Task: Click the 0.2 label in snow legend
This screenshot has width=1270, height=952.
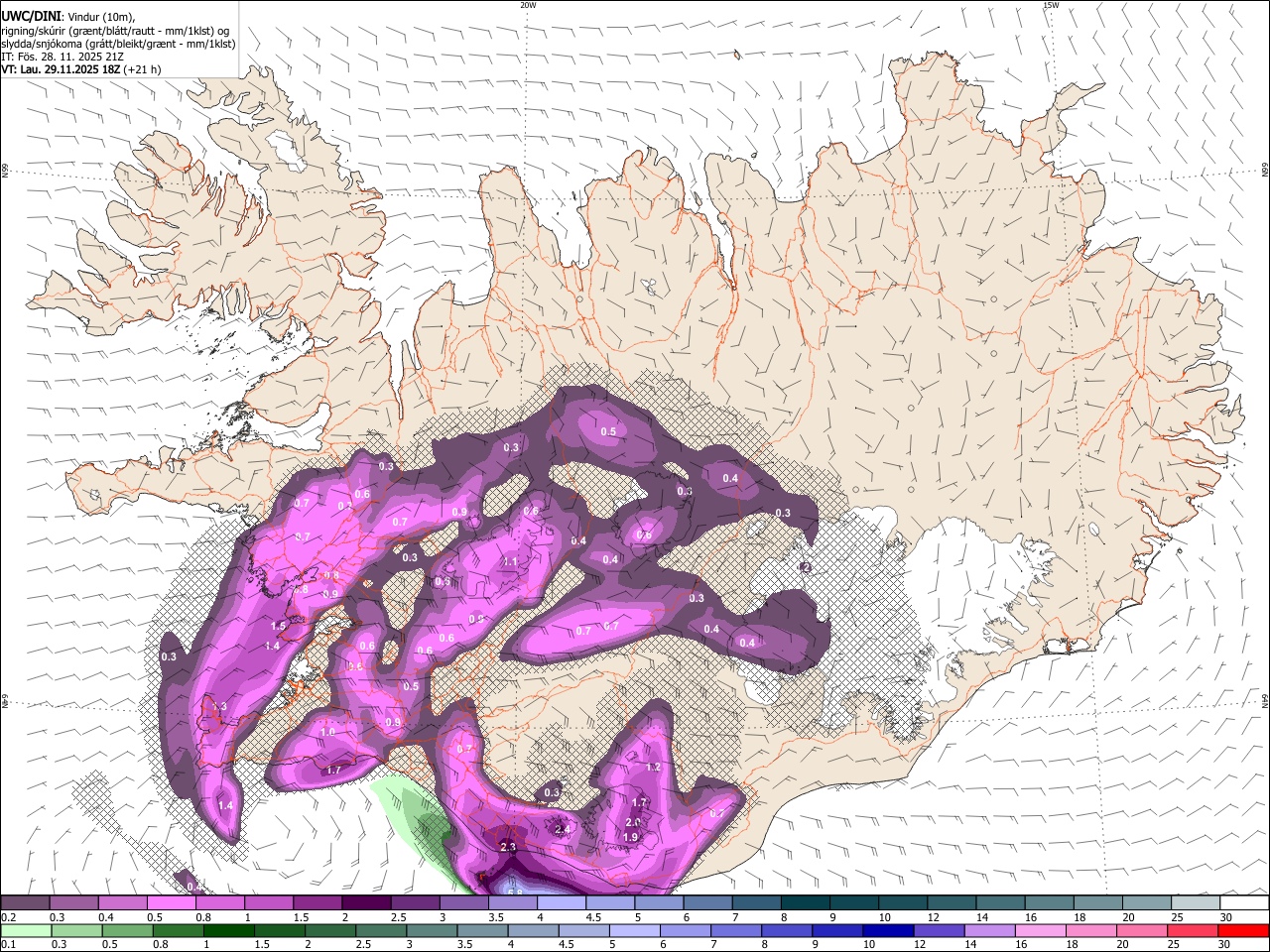Action: [x=8, y=917]
